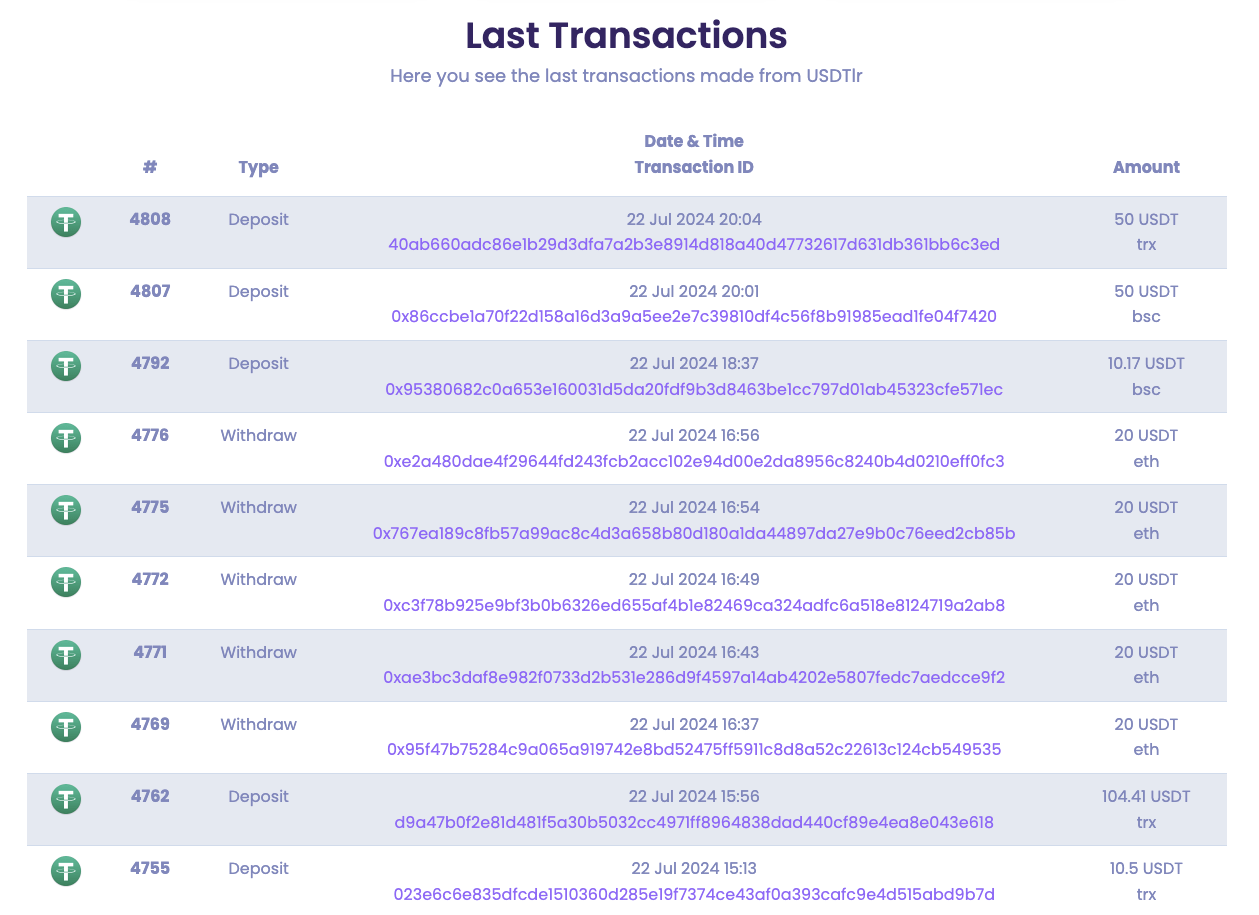Click the Amount column header
Image resolution: width=1259 pixels, height=915 pixels.
pos(1146,167)
